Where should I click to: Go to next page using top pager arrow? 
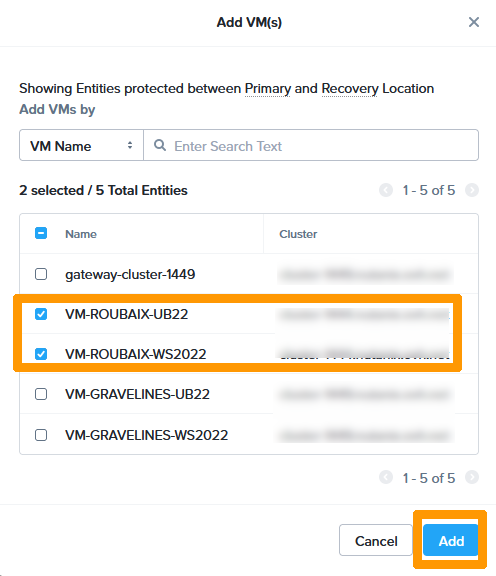click(x=472, y=190)
